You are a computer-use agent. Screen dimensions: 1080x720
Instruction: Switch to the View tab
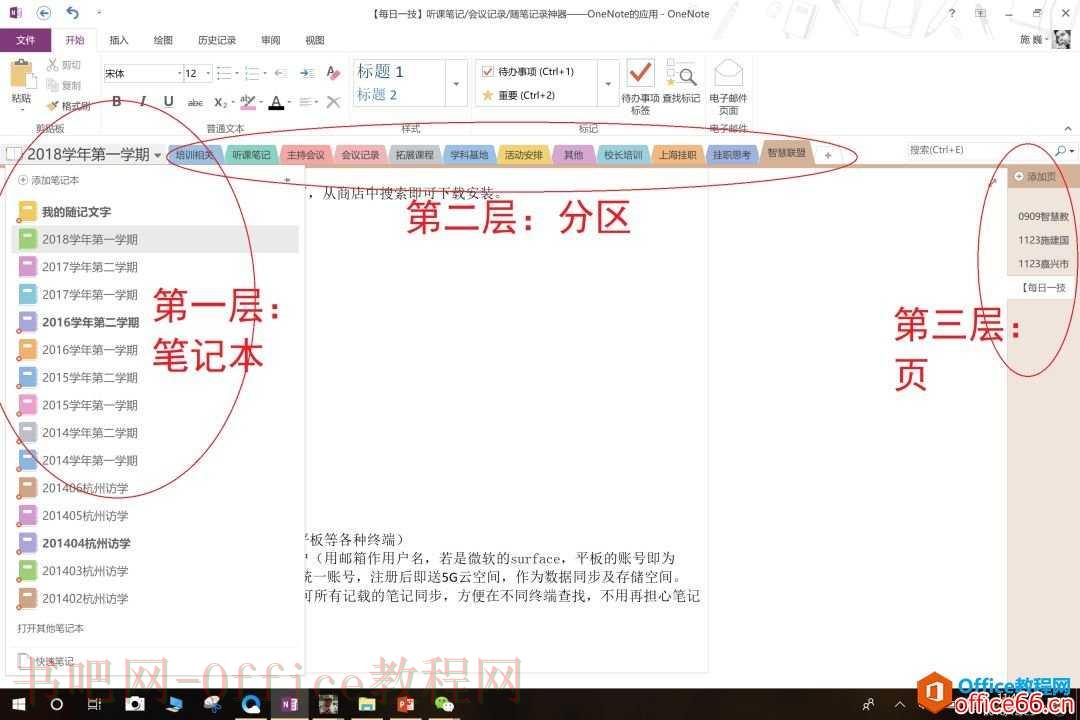[x=315, y=40]
